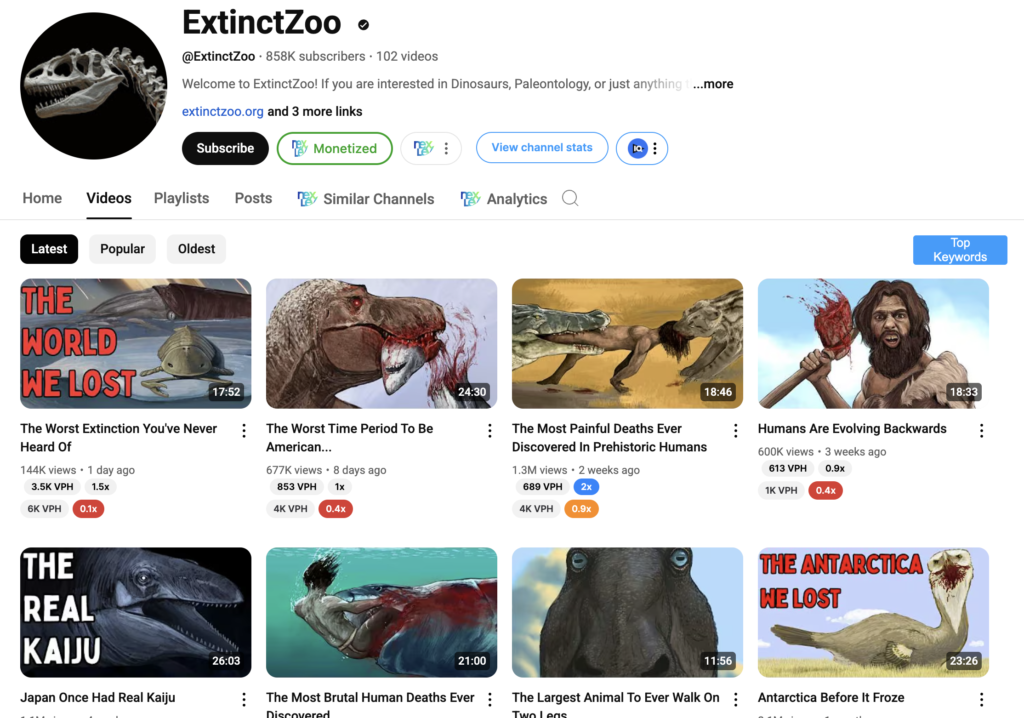Expand channel description with '...more'
Viewport: 1024px width, 718px height.
713,84
